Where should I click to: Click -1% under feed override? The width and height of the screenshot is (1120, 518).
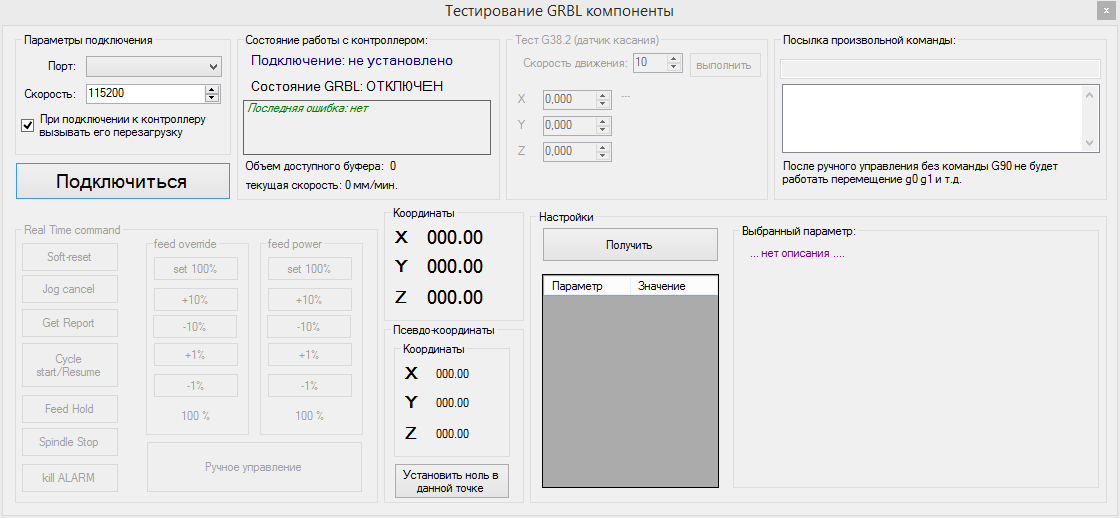tap(196, 385)
